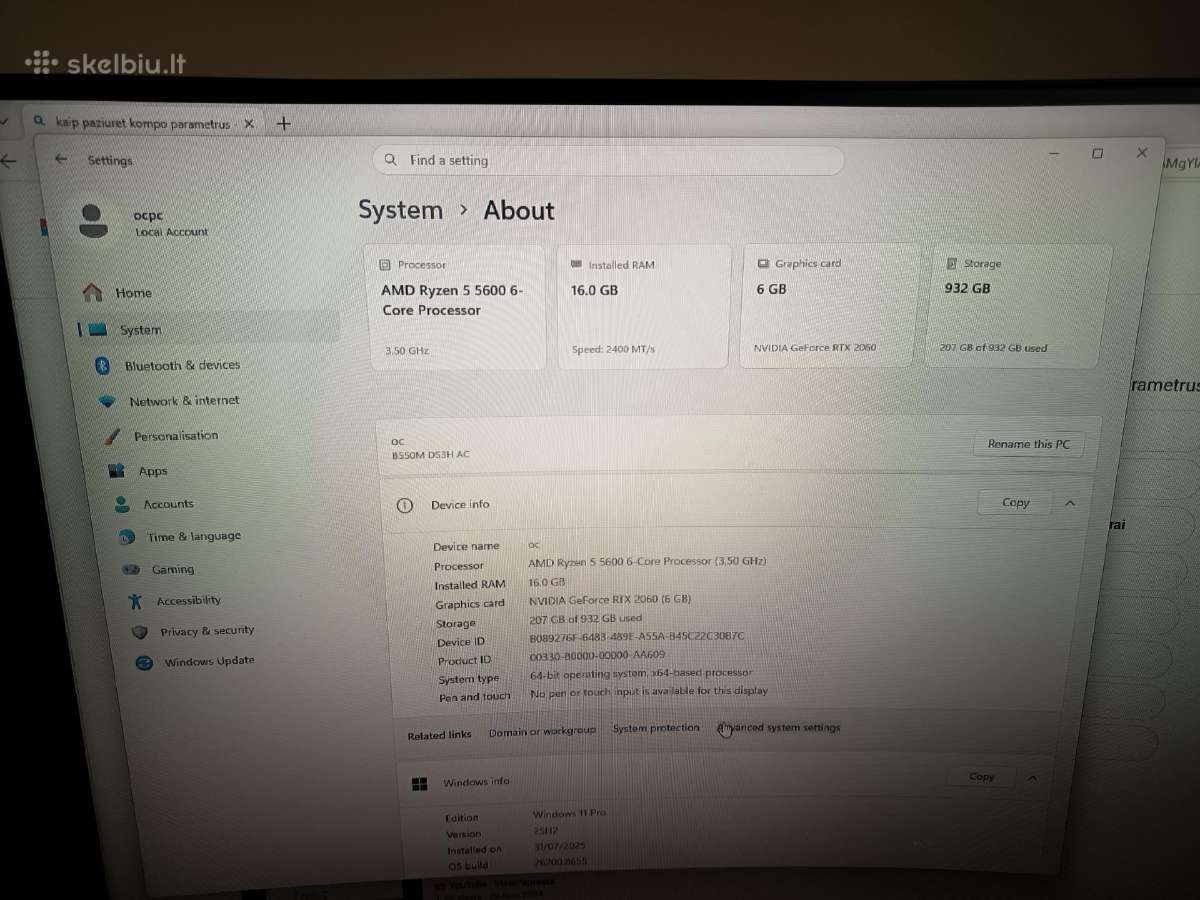The image size is (1200, 900).
Task: Select System in the sidebar
Action: [208, 329]
